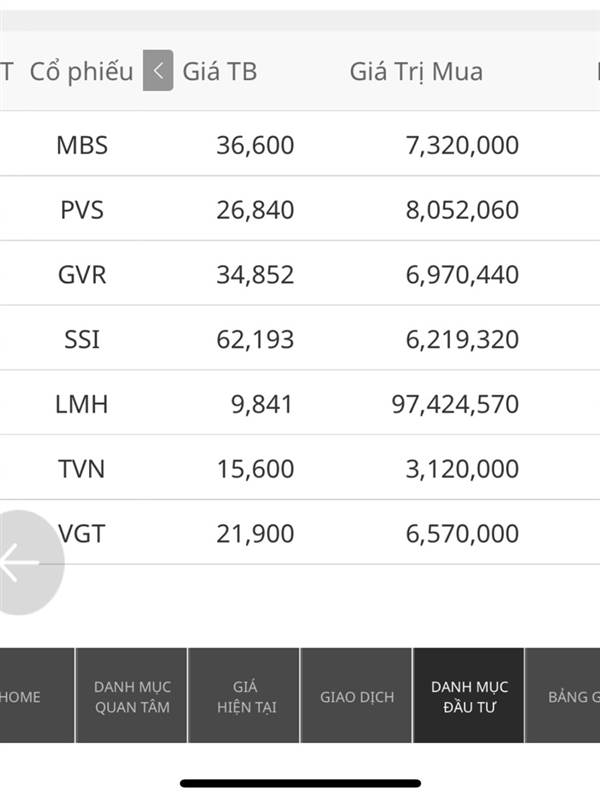This screenshot has height=800, width=600.
Task: Sort by the Giá Trị Mua column
Action: [x=416, y=71]
